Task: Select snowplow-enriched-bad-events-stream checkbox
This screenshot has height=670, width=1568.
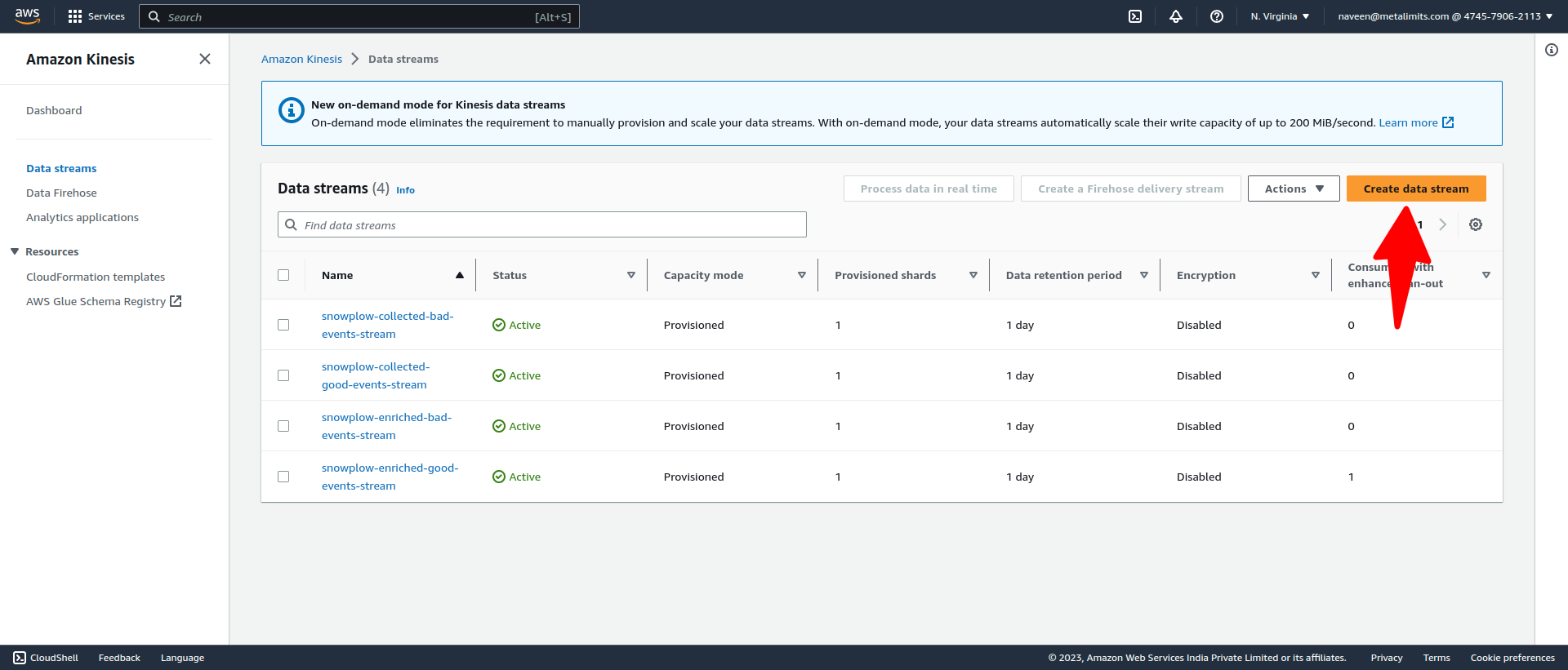Action: pyautogui.click(x=283, y=426)
